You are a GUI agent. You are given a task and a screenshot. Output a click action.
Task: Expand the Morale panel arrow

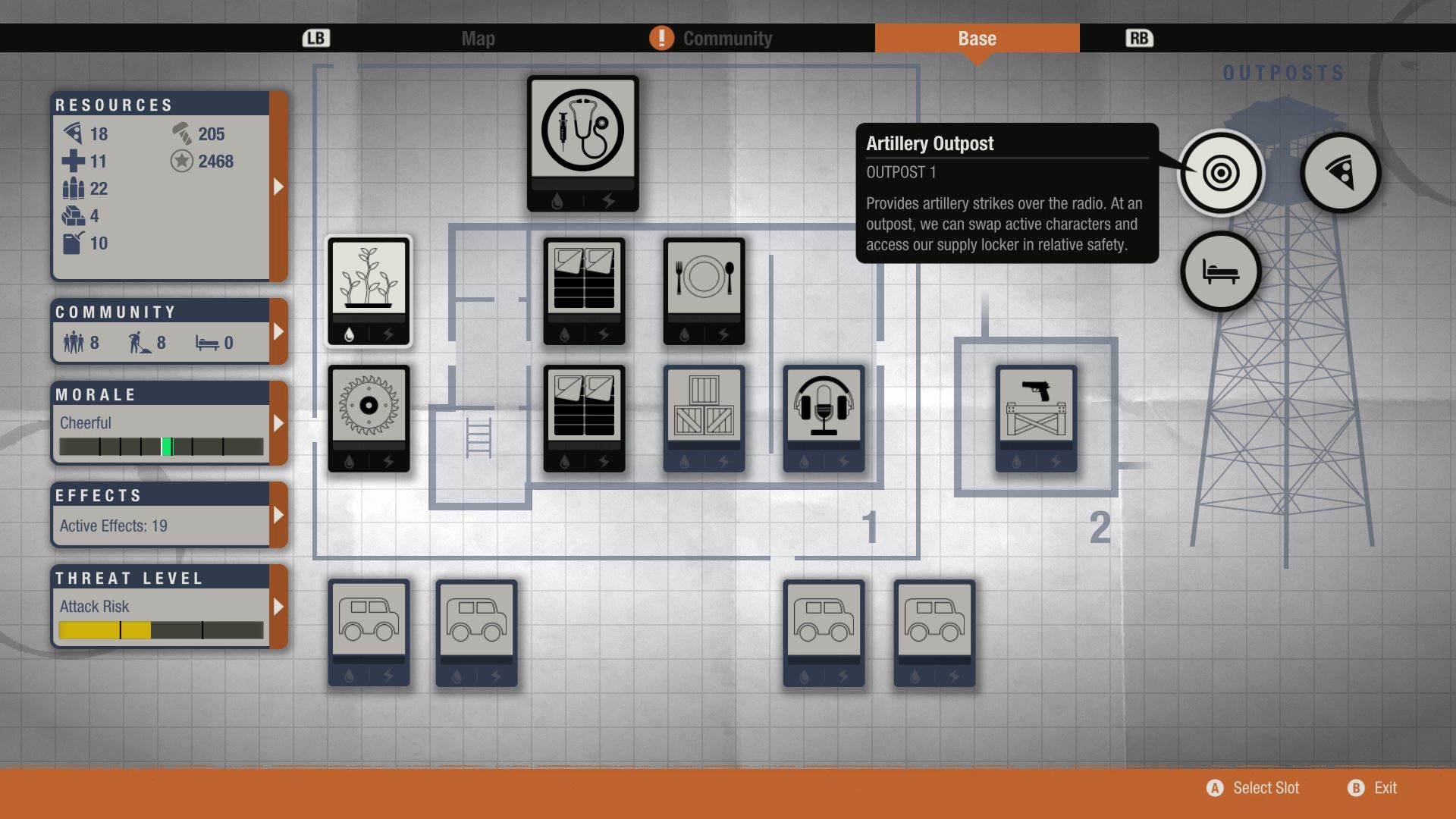tap(278, 423)
